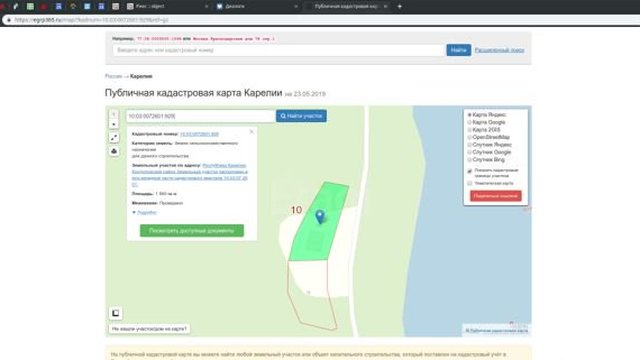The width and height of the screenshot is (640, 360).
Task: Select OpenStreetMap radio option
Action: 469,137
